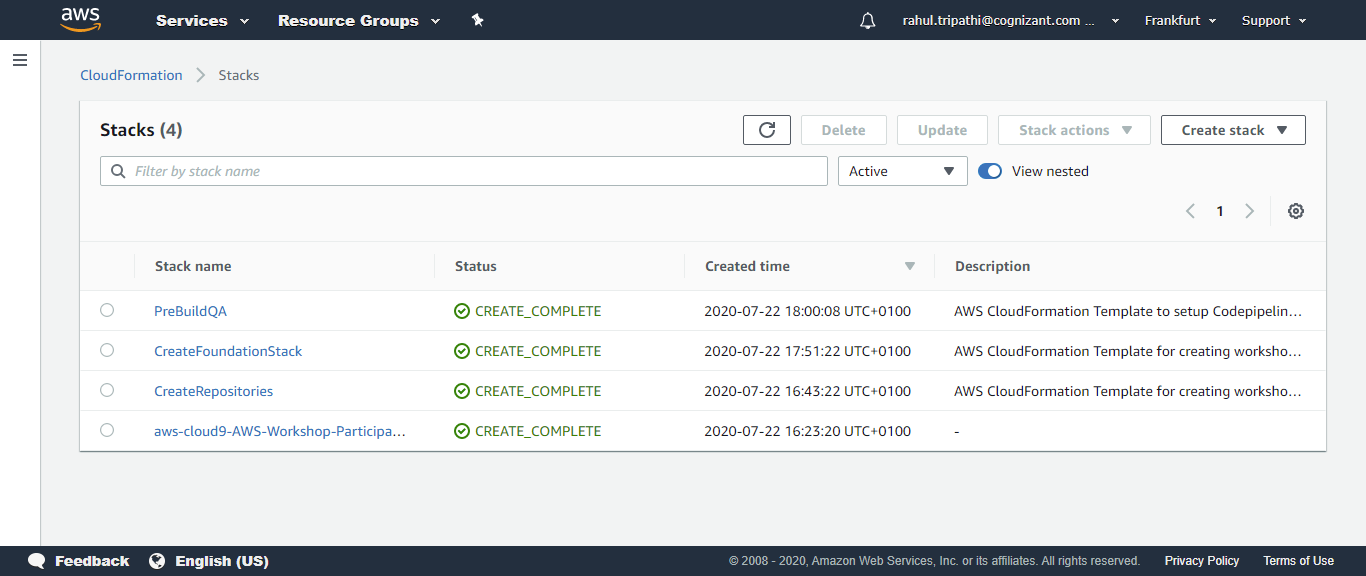Select the PreBuildQA stack radio button

(107, 310)
